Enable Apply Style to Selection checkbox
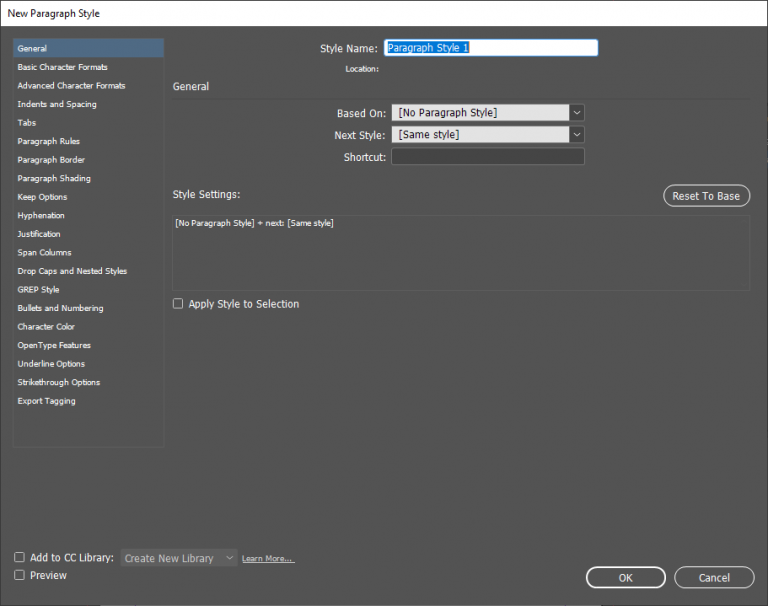Screen dimensions: 768x606 (178, 304)
